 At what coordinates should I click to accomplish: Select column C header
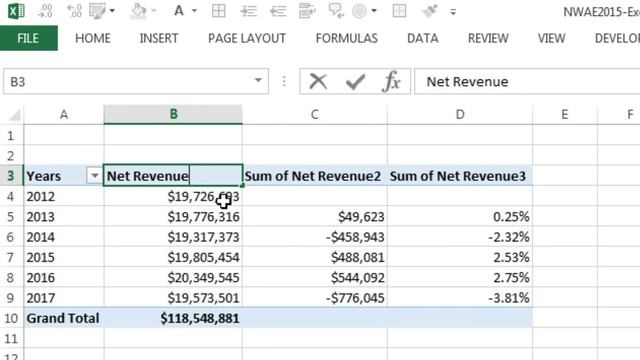point(314,114)
